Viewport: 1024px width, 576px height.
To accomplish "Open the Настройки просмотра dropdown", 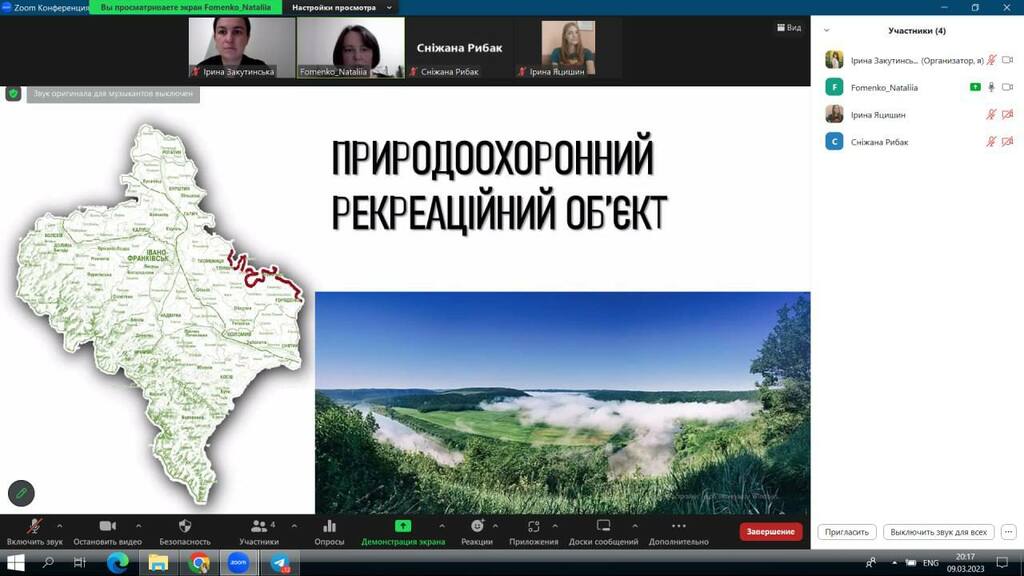I will [x=333, y=7].
